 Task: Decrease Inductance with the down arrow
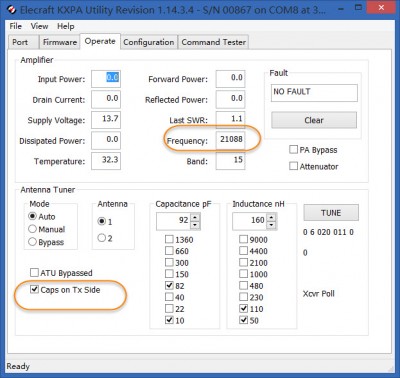coord(271,226)
